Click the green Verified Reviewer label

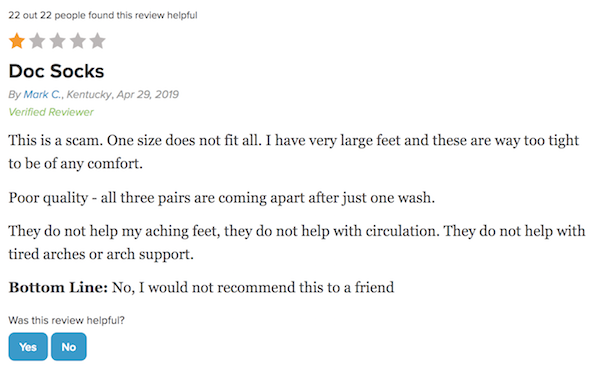51,112
